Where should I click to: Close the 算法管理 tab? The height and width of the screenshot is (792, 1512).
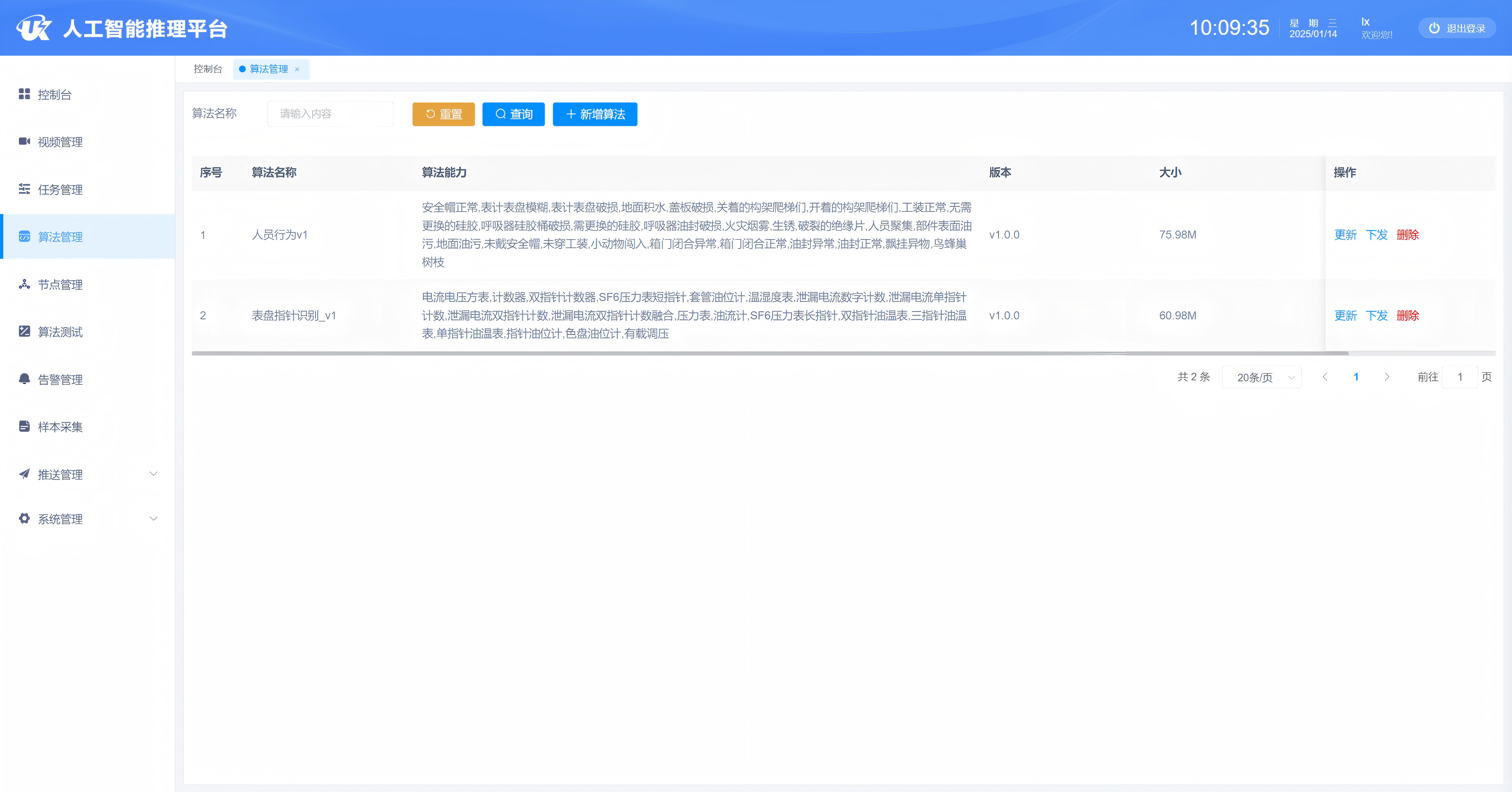click(x=297, y=69)
